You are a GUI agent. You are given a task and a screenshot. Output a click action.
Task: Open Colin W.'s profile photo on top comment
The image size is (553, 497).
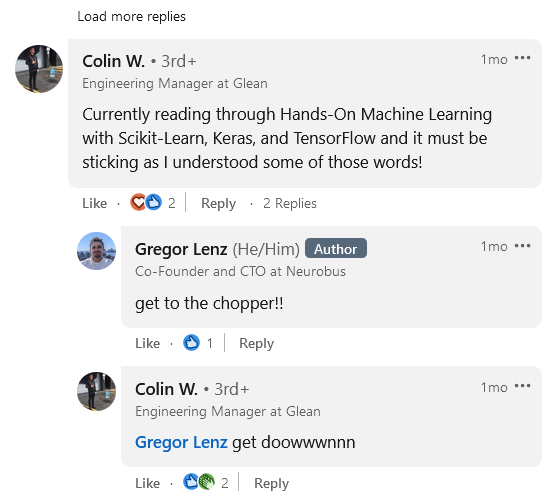click(x=39, y=69)
